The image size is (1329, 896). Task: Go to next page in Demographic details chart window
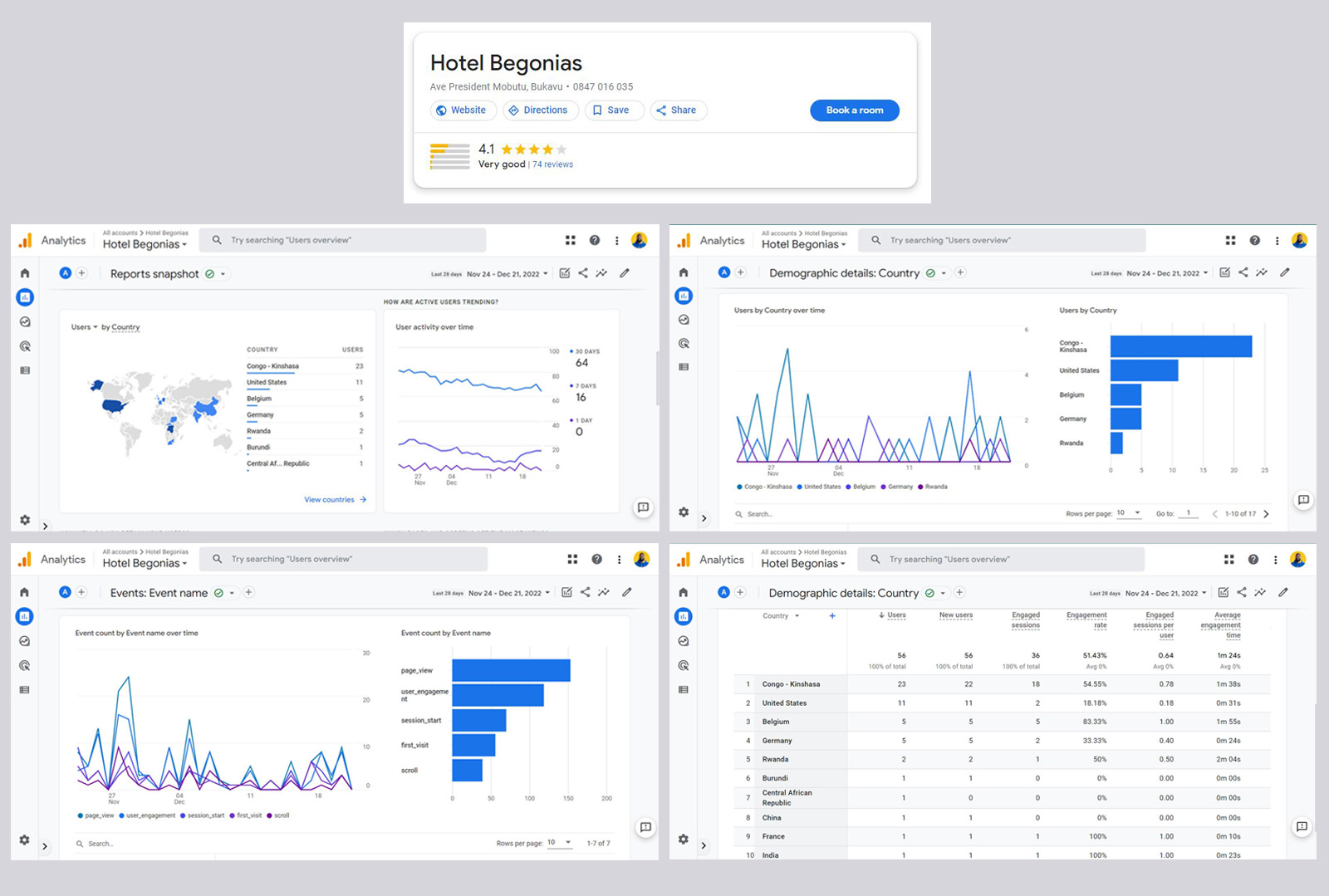pyautogui.click(x=1267, y=514)
